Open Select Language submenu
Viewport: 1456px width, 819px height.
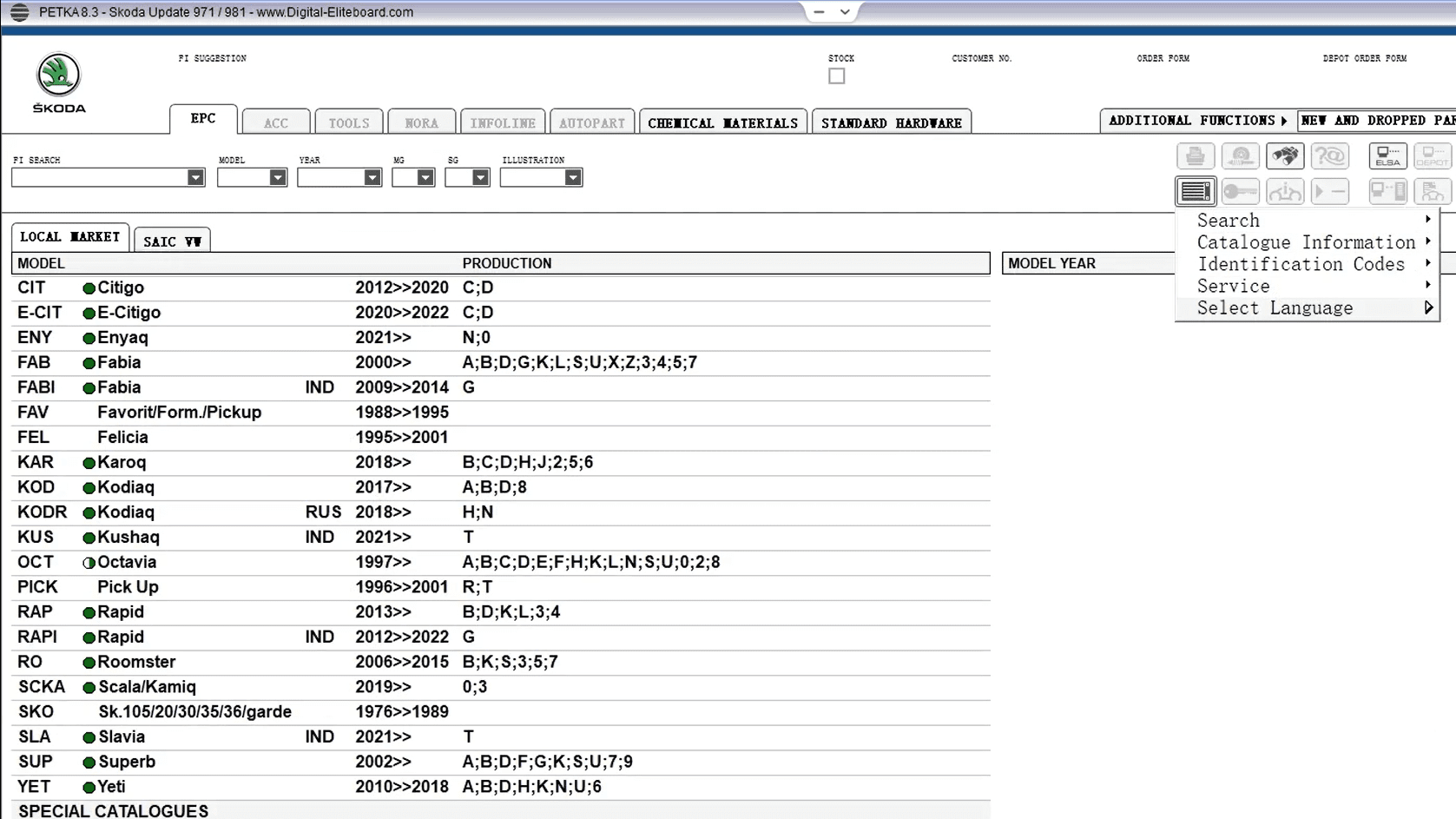pyautogui.click(x=1275, y=308)
